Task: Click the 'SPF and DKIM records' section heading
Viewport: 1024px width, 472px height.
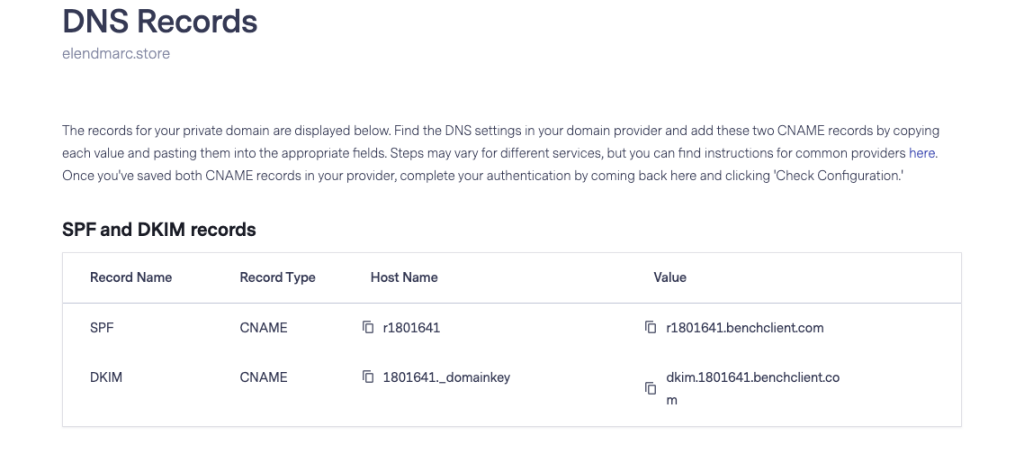Action: pyautogui.click(x=159, y=230)
